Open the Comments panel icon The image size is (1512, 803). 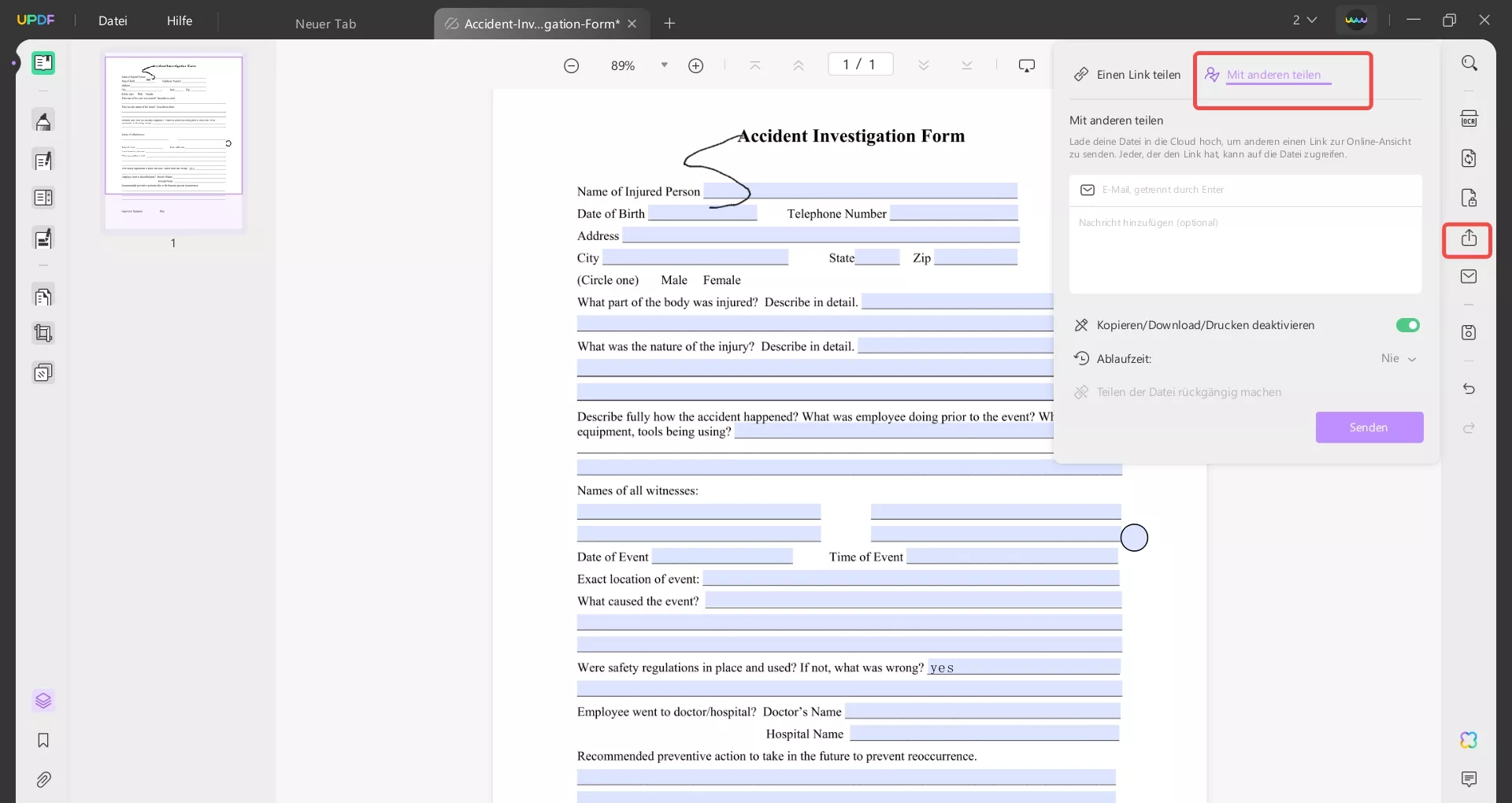click(1469, 779)
